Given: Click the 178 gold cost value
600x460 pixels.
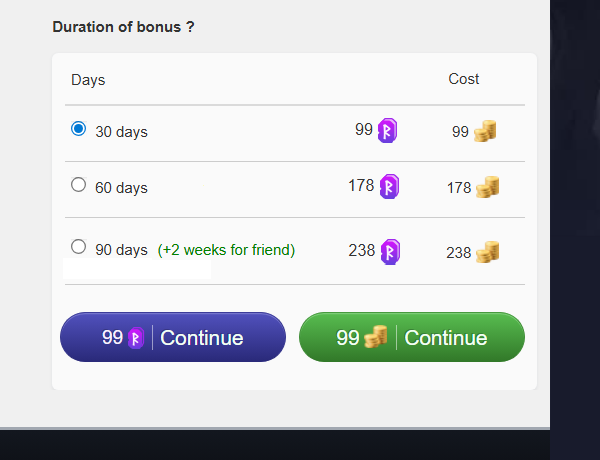Looking at the screenshot, I should (x=459, y=188).
